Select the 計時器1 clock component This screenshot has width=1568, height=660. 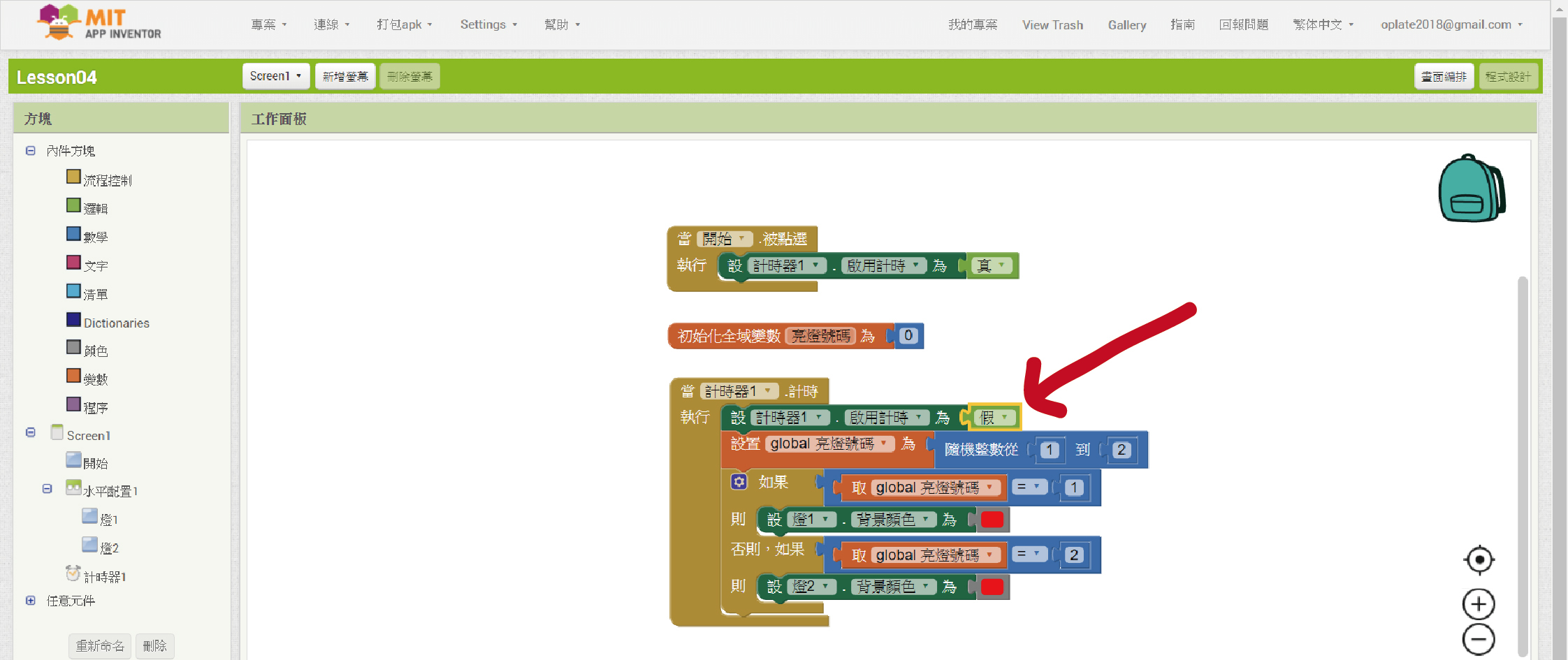coord(104,576)
